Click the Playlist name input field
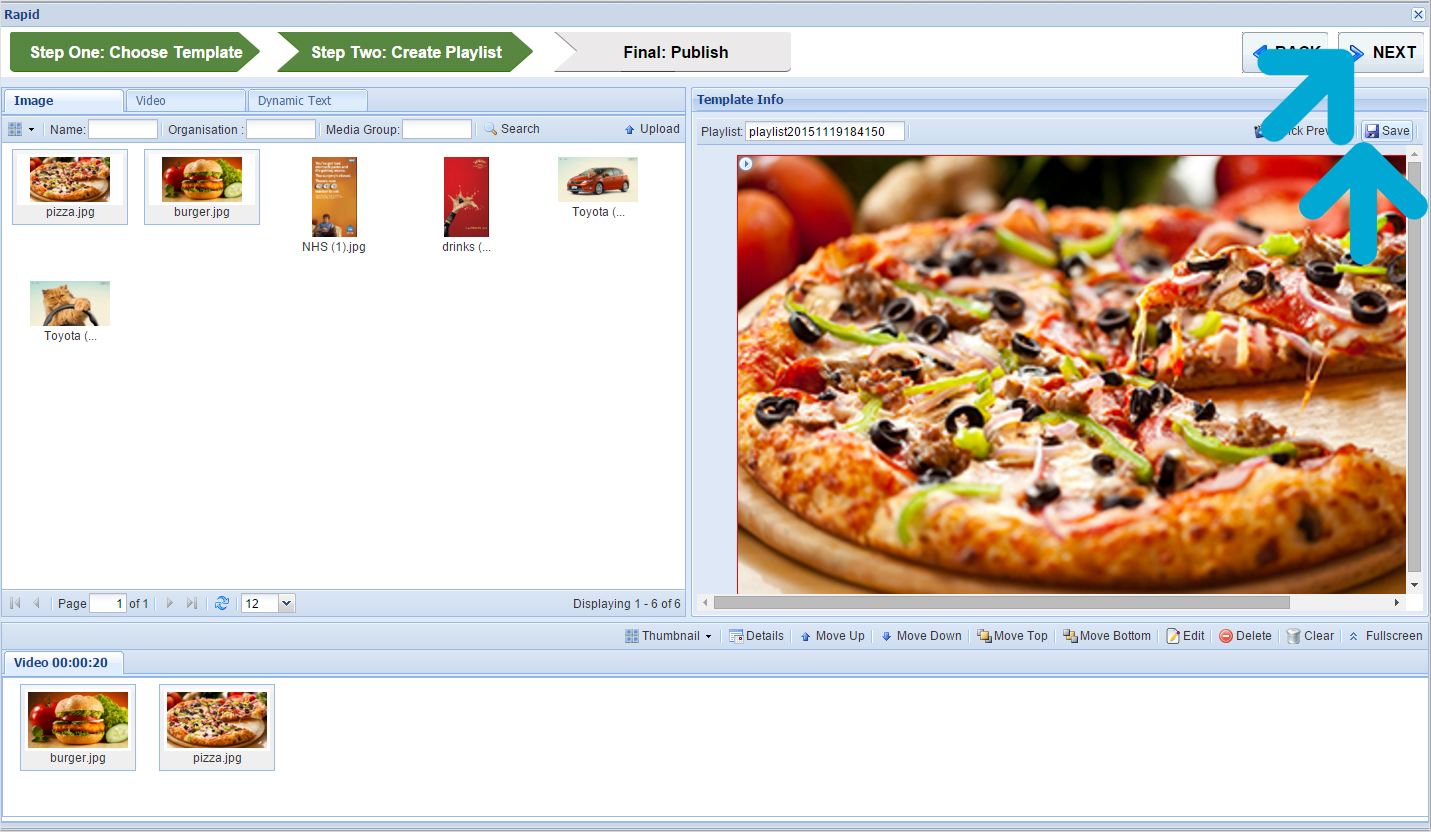Image resolution: width=1431 pixels, height=832 pixels. pyautogui.click(x=824, y=131)
